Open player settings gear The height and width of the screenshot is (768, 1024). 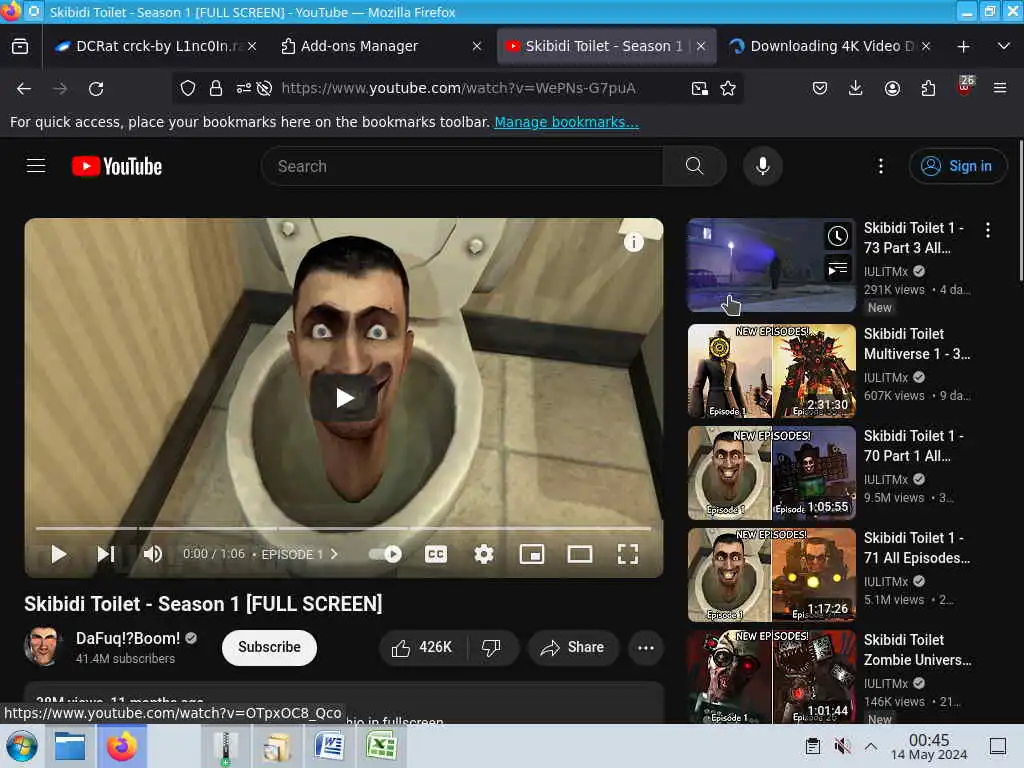coord(483,554)
